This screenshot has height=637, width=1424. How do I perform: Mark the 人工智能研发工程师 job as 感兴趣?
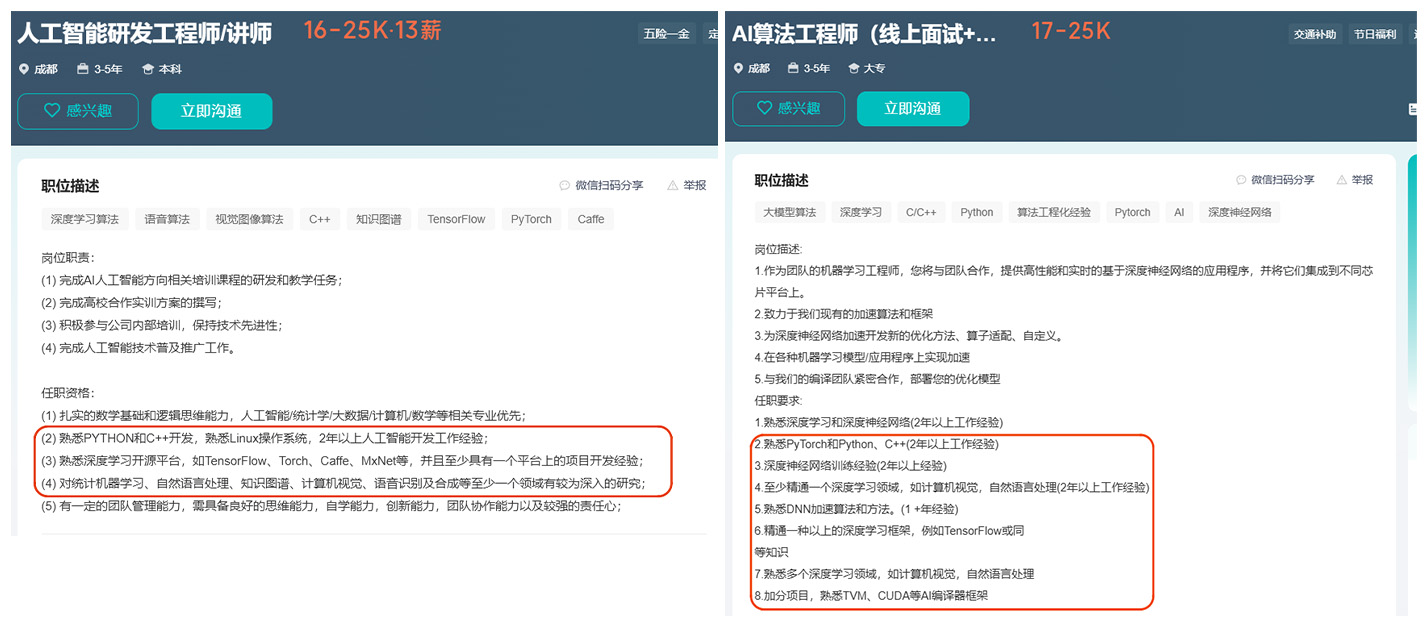coord(78,111)
